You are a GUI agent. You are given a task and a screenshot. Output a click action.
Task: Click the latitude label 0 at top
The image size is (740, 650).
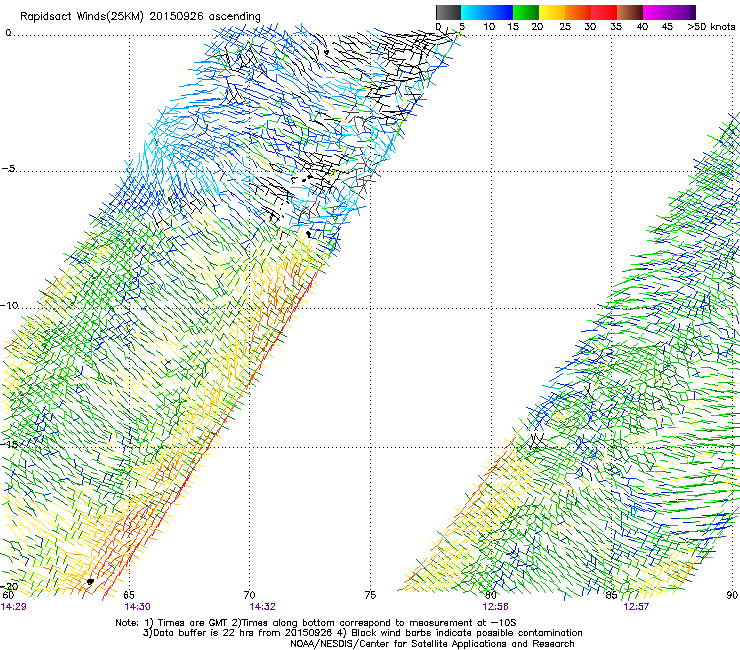(8, 33)
